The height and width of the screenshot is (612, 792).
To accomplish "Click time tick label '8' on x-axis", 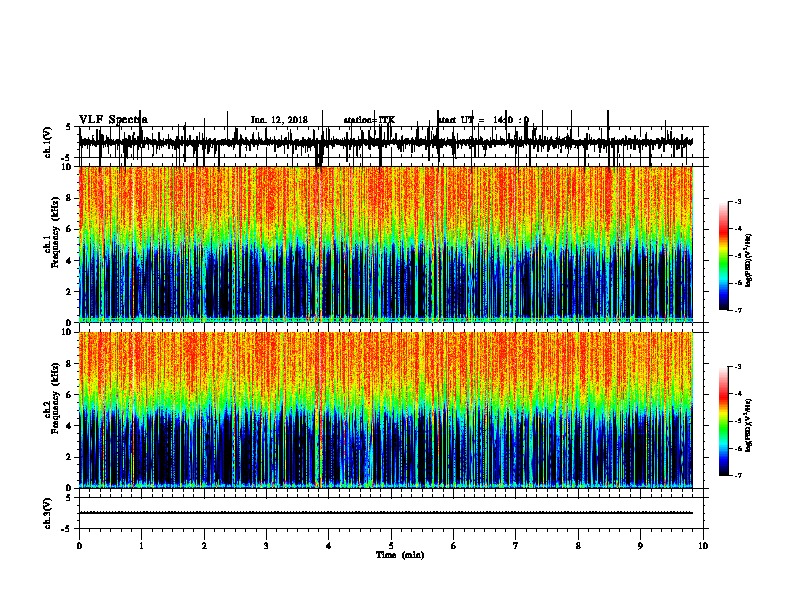I will (578, 546).
